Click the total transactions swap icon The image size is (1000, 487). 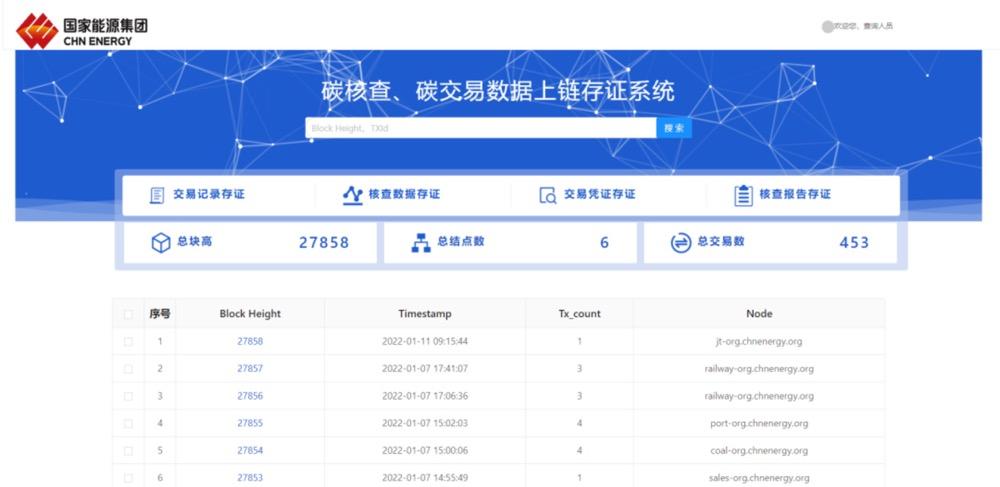click(681, 243)
